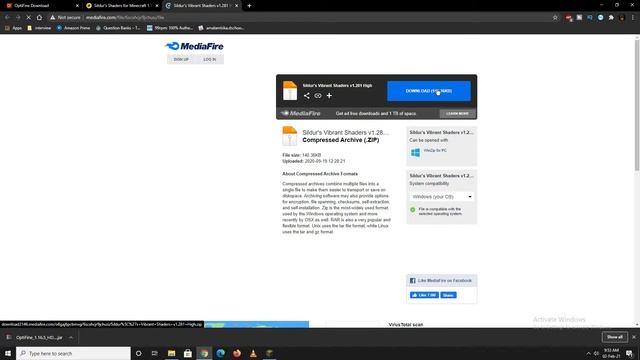Click the Facebook Share button
This screenshot has width=640, height=360.
pos(448,295)
